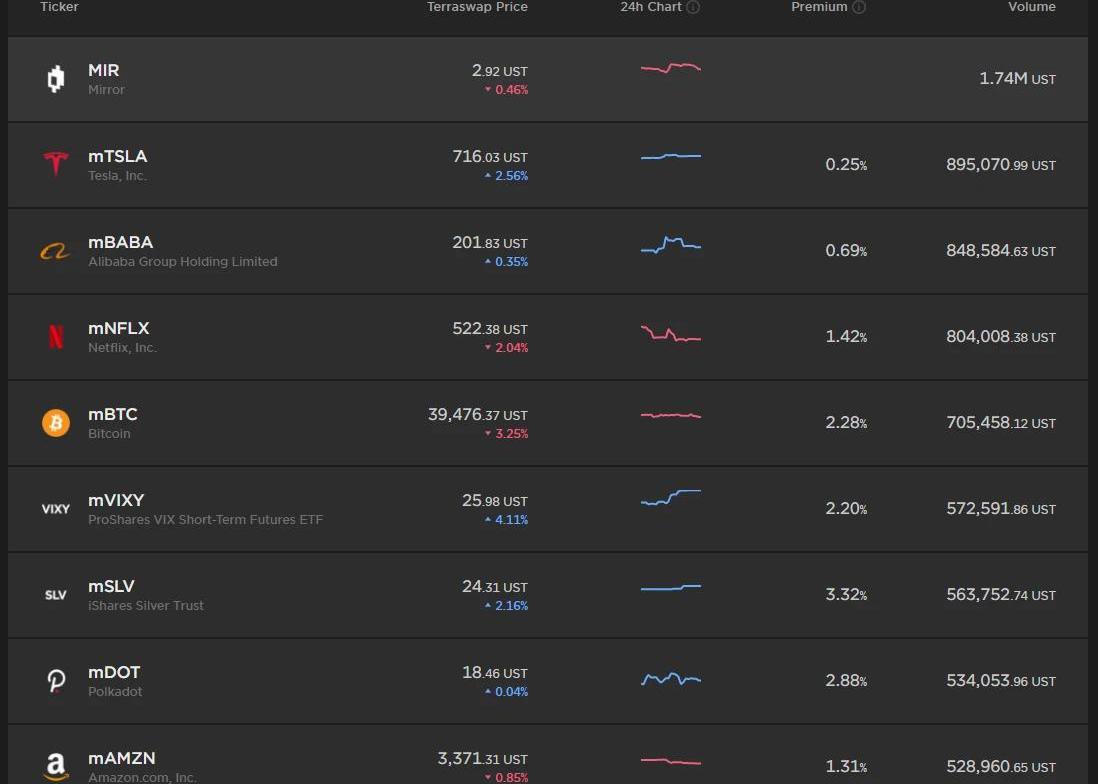Click the SLV ticker icon

click(x=56, y=595)
